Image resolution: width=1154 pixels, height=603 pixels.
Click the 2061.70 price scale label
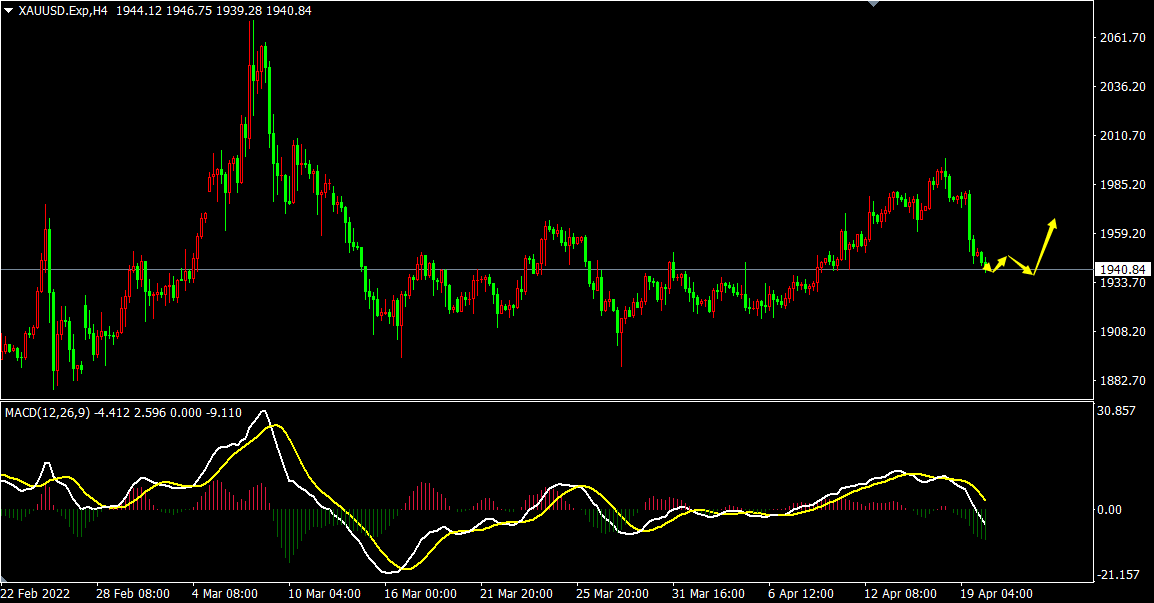pyautogui.click(x=1121, y=38)
